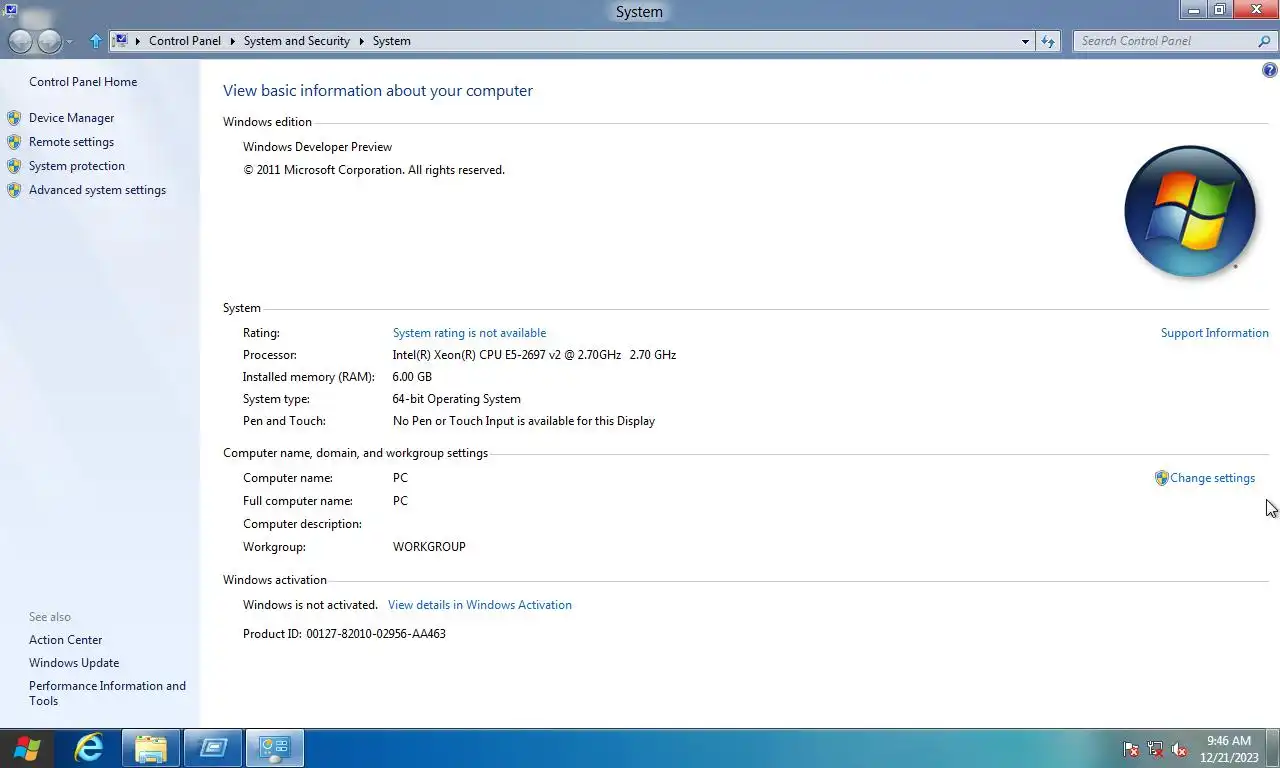This screenshot has width=1280, height=768.
Task: Open Help with the blue question mark
Action: (x=1270, y=71)
